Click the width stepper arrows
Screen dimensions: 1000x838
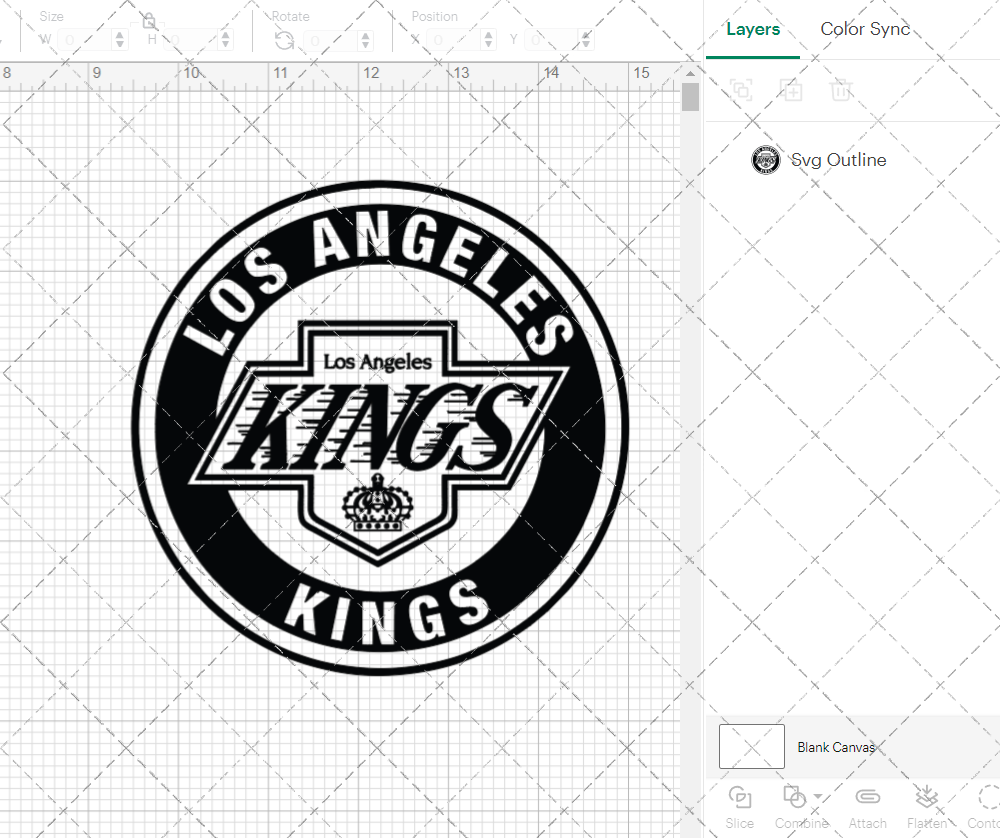(120, 40)
